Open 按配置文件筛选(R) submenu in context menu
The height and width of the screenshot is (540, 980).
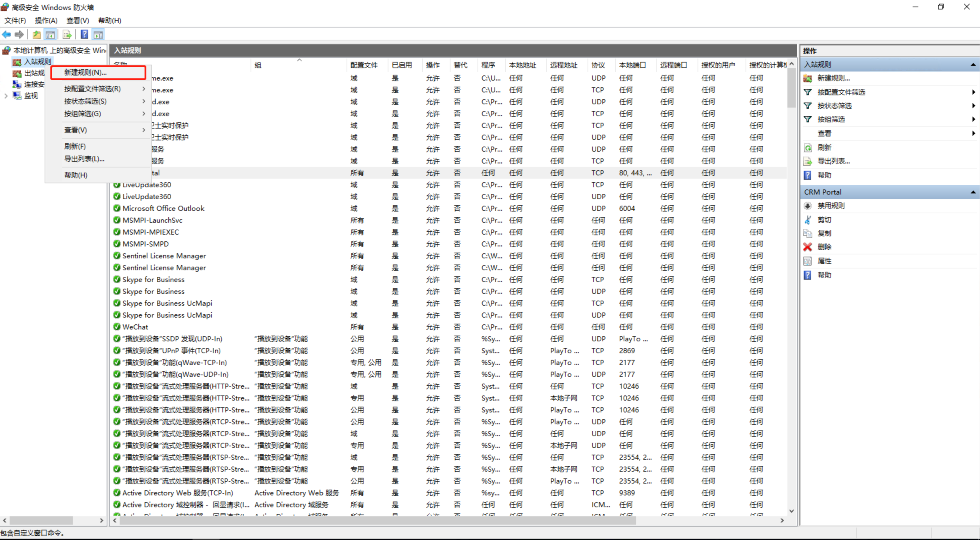click(100, 89)
